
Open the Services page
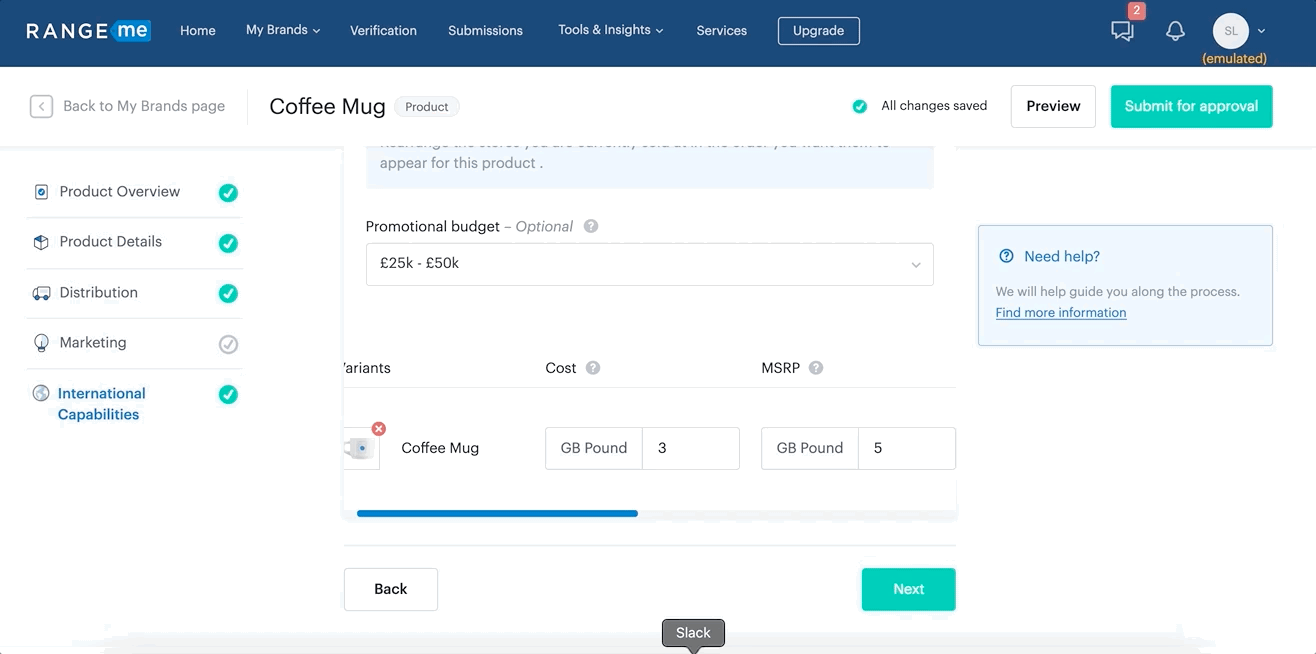point(722,30)
